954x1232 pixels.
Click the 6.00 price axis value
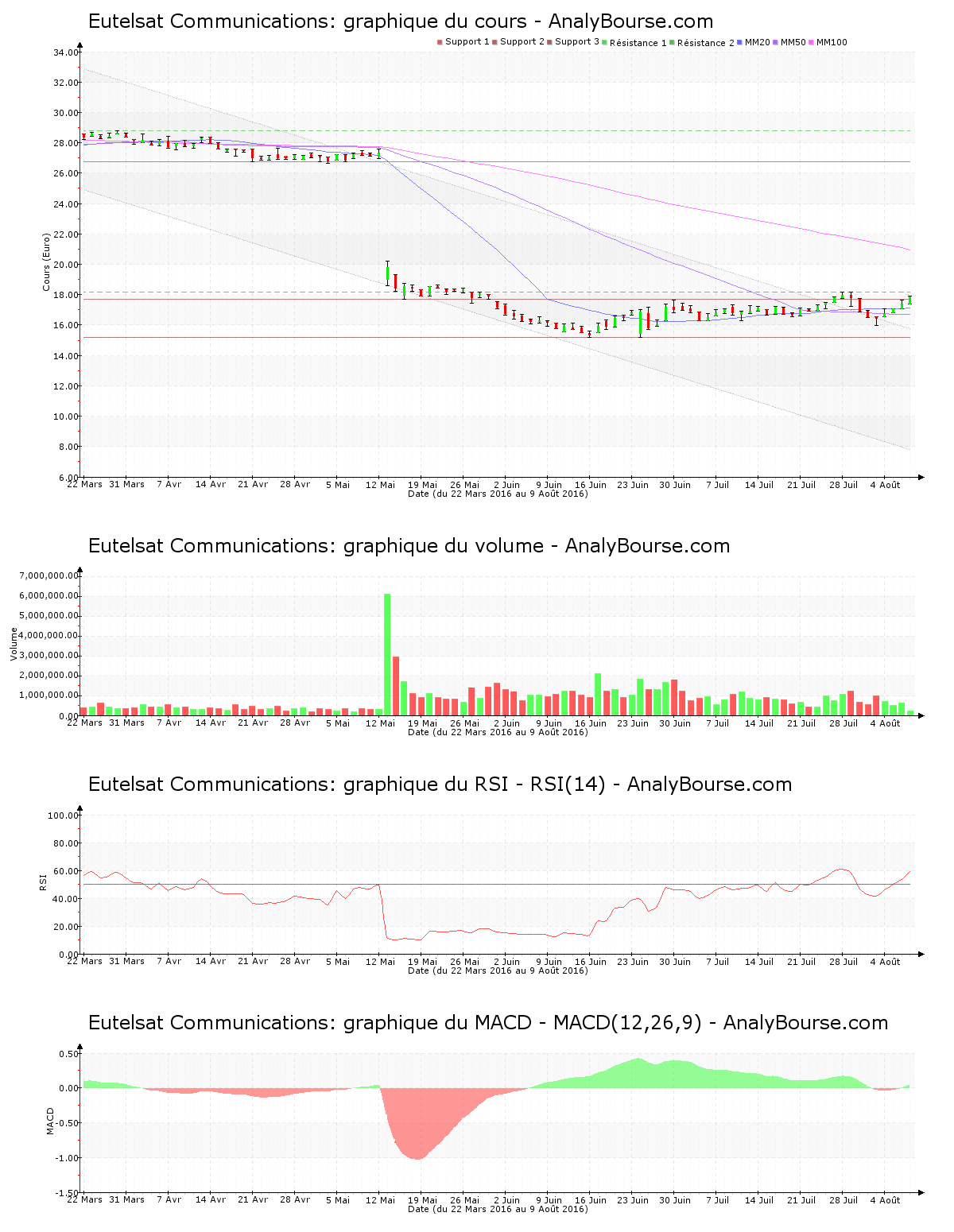[x=68, y=478]
